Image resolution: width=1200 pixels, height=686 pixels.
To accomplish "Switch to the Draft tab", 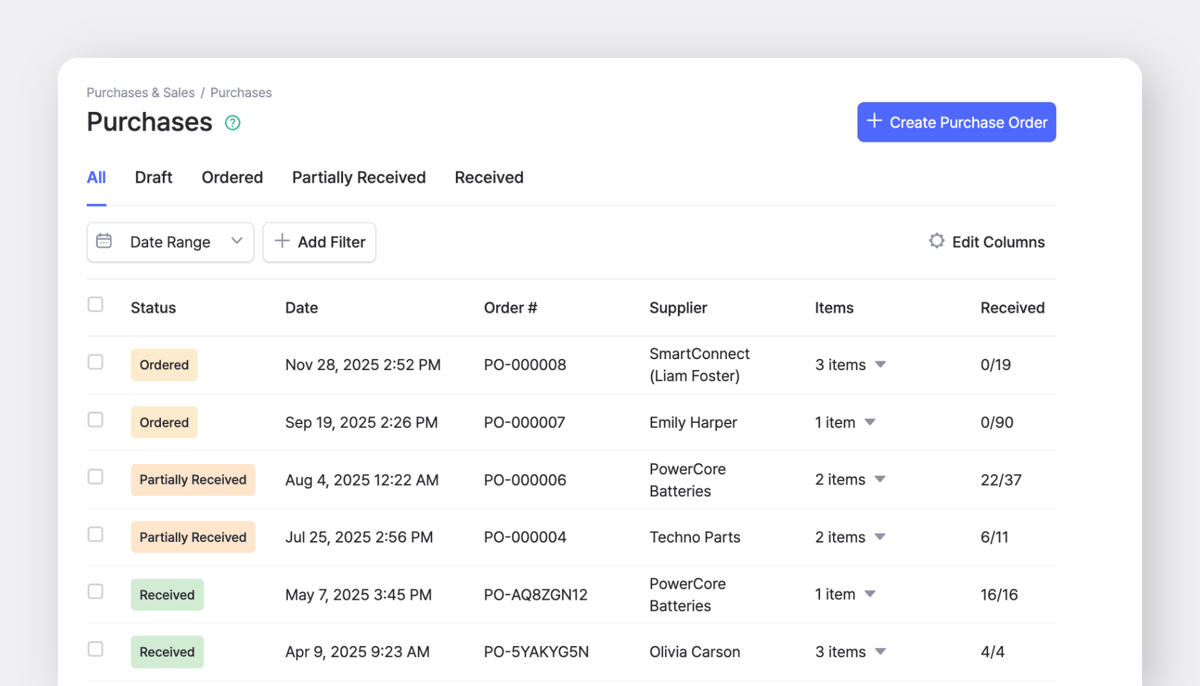I will (153, 177).
